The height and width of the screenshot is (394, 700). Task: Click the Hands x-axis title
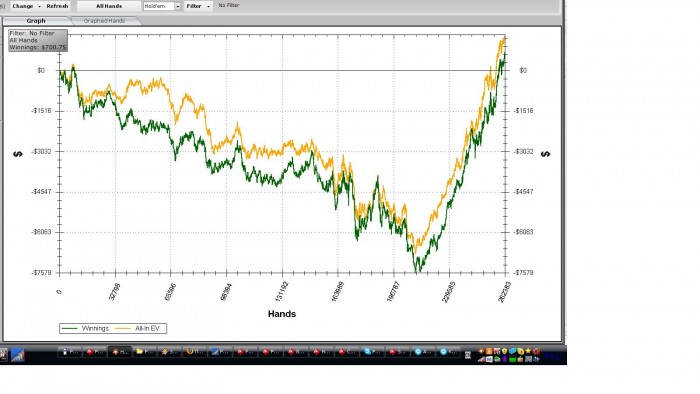(x=282, y=314)
